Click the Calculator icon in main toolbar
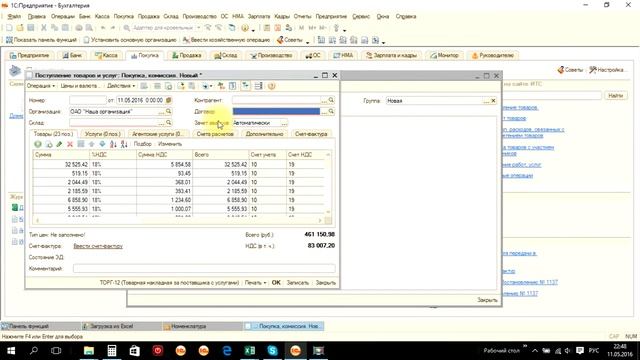This screenshot has height=360, width=640. pos(267,28)
